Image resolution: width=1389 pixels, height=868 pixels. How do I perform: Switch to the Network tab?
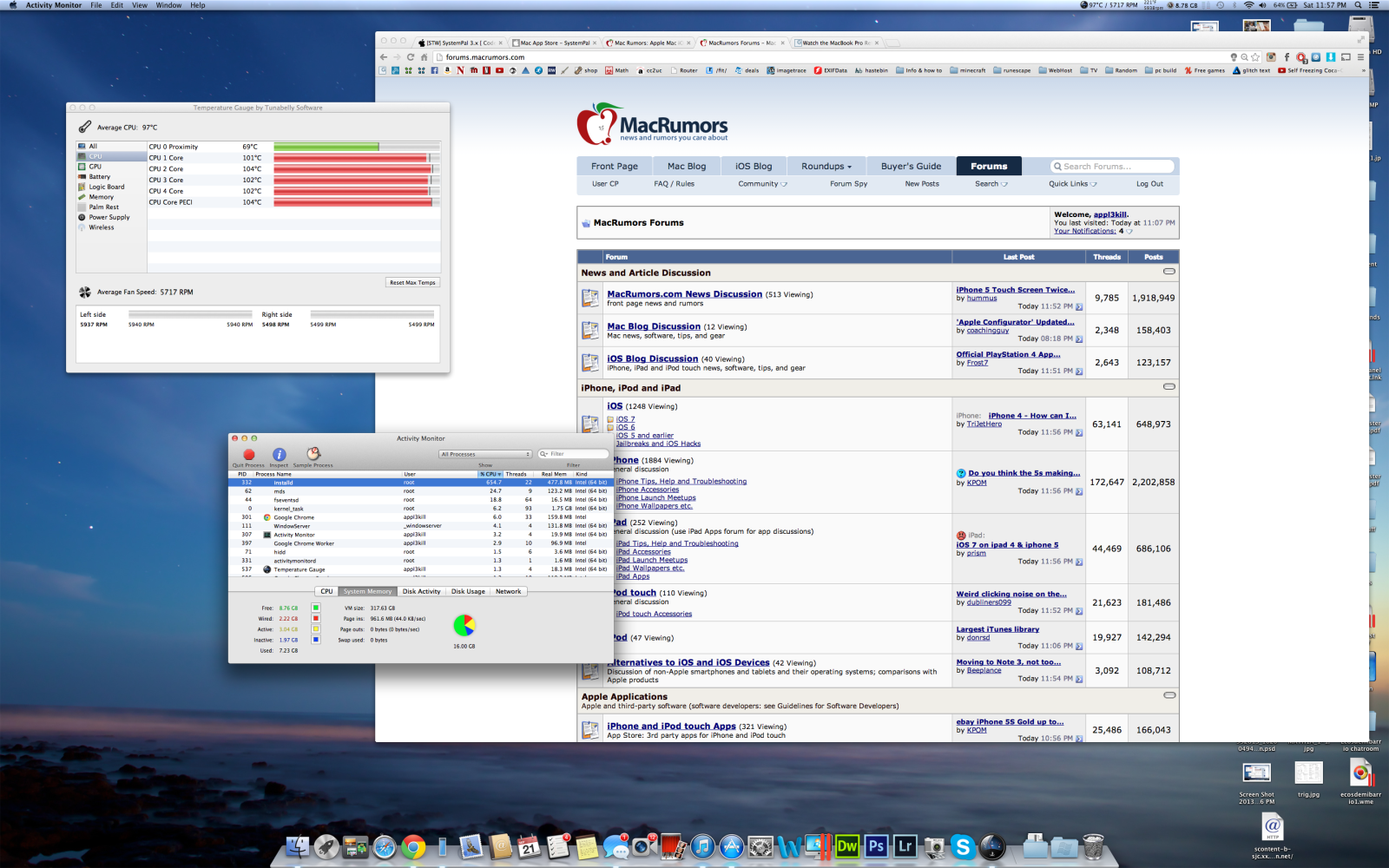point(509,591)
